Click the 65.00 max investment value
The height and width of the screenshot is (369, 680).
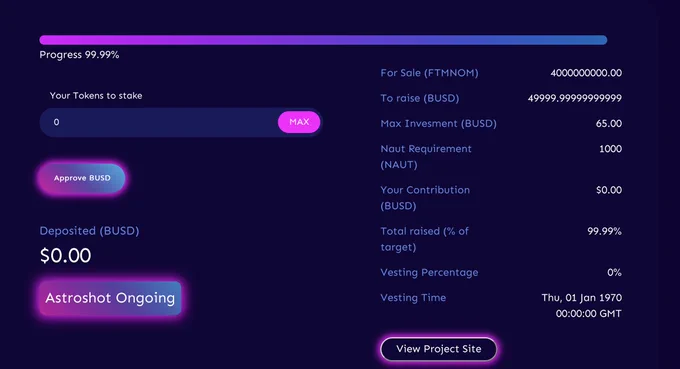[609, 124]
